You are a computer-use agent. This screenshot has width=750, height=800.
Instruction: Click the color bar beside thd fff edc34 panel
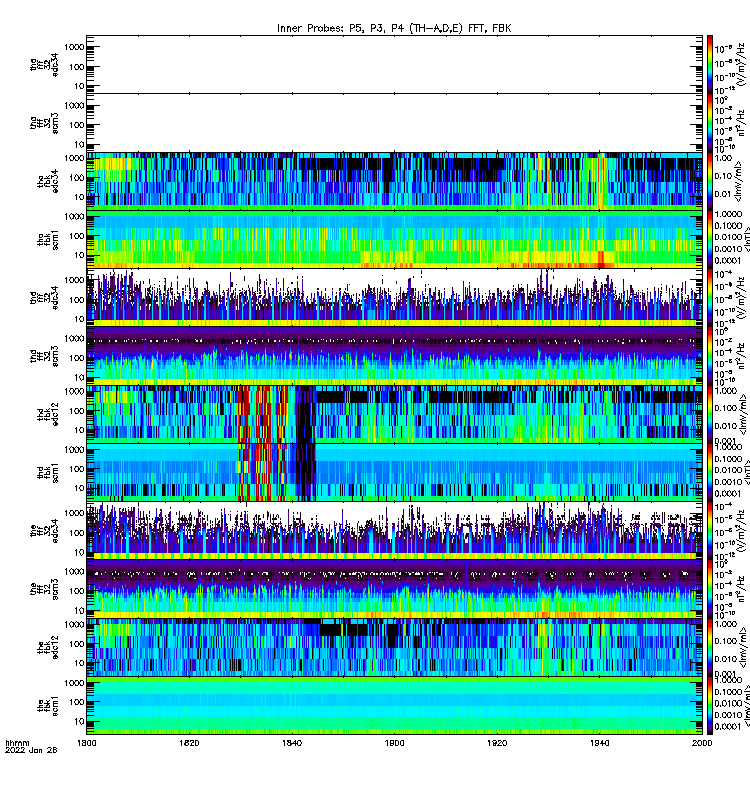tap(710, 297)
